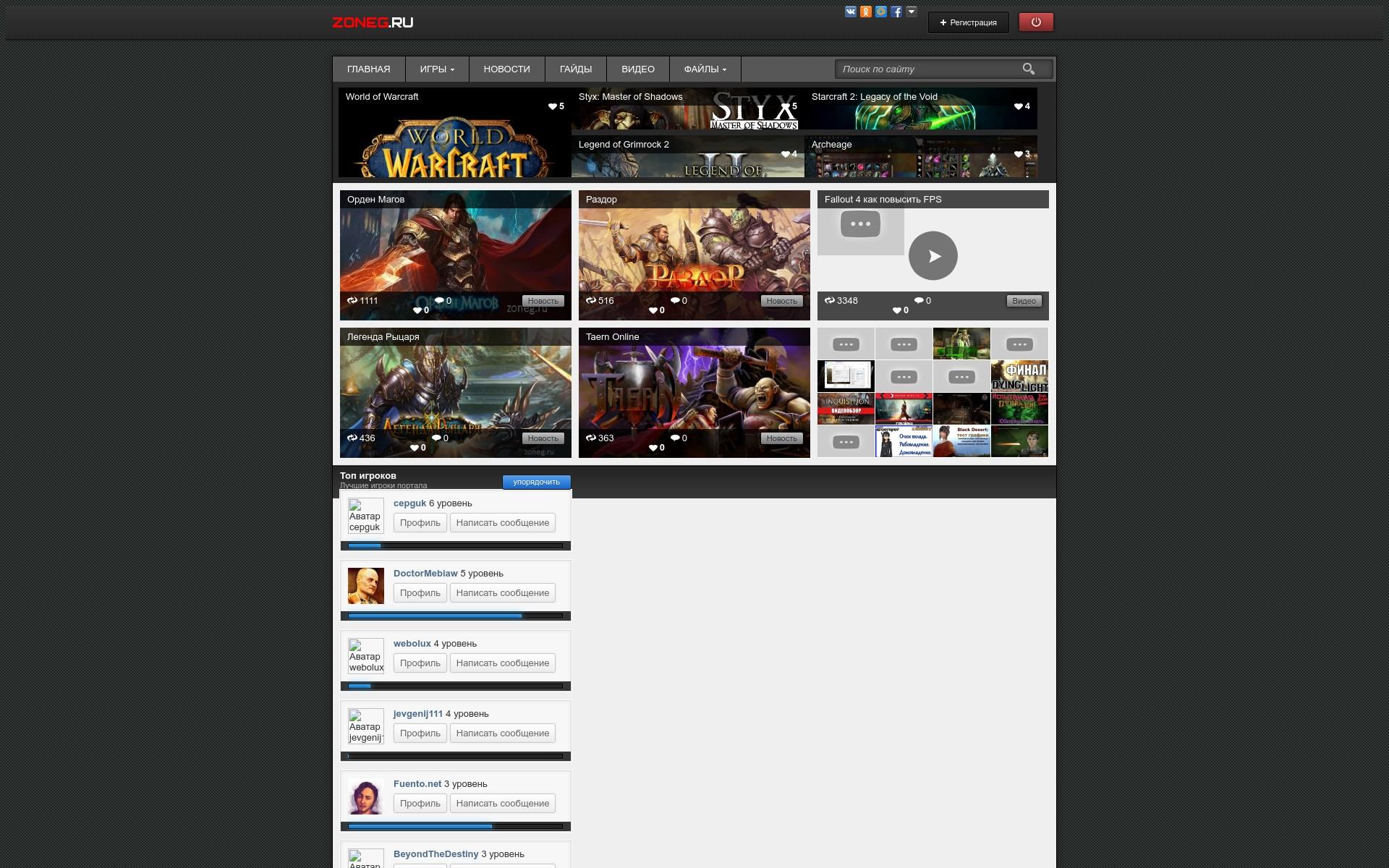Click views icon on Орден Магов card
The image size is (1389, 868).
tap(352, 300)
